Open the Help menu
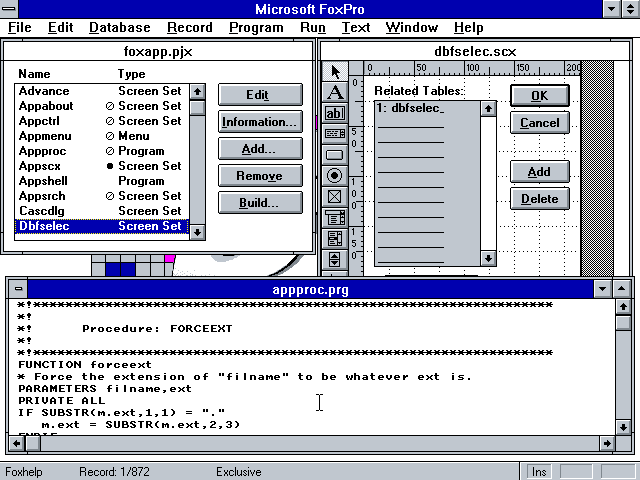Viewport: 640px width, 480px height. tap(469, 27)
